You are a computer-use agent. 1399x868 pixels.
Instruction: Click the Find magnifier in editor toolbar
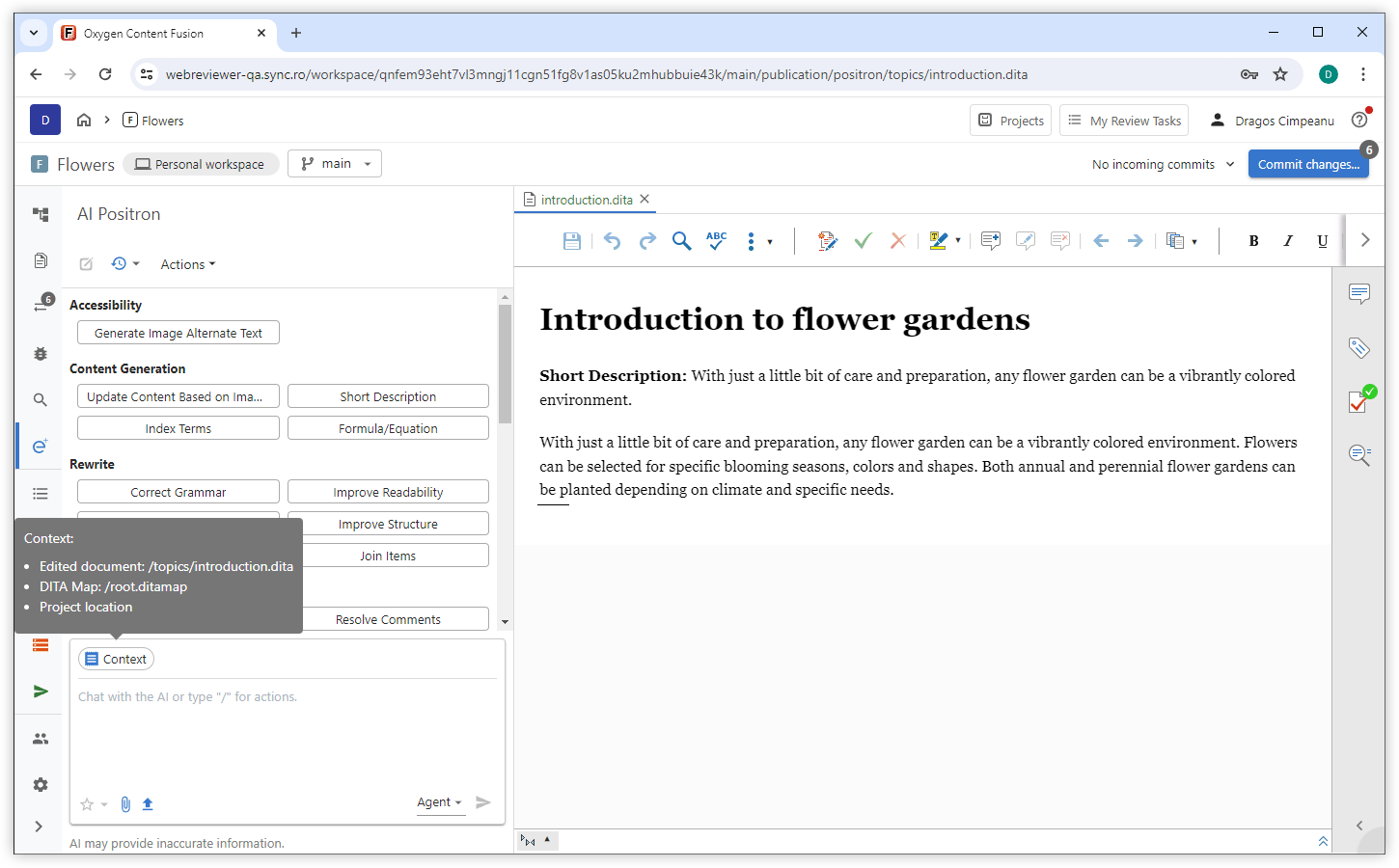tap(681, 241)
